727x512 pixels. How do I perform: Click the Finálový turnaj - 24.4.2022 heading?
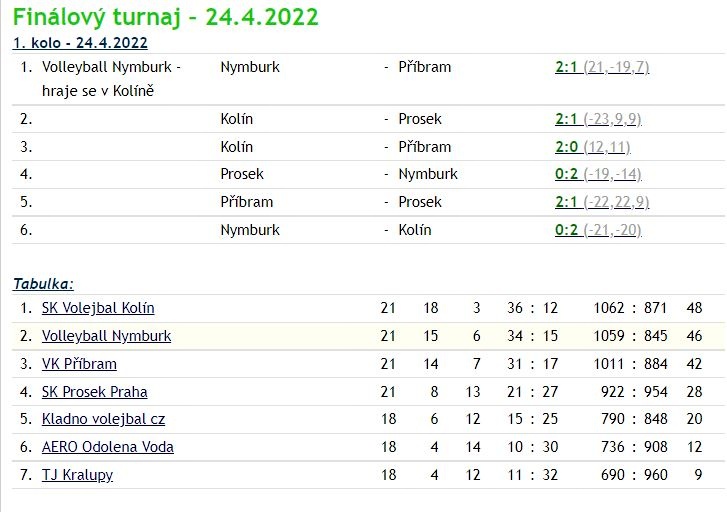point(165,17)
